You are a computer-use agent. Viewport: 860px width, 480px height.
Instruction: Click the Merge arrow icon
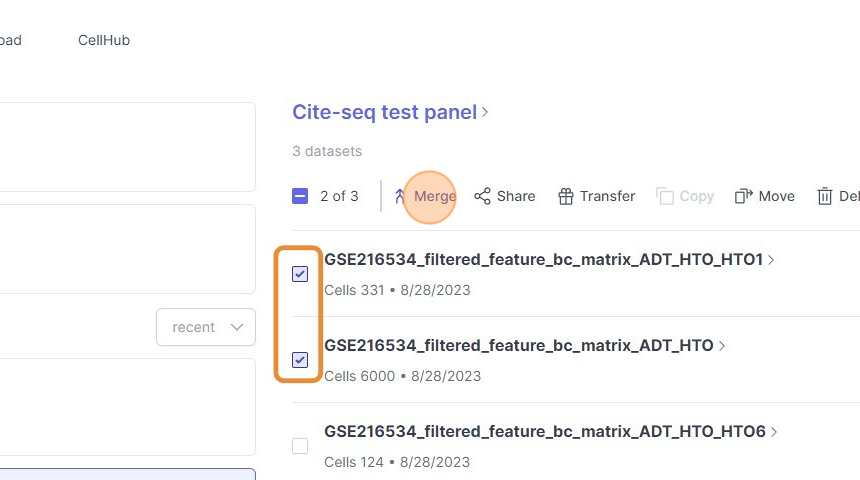[x=400, y=196]
